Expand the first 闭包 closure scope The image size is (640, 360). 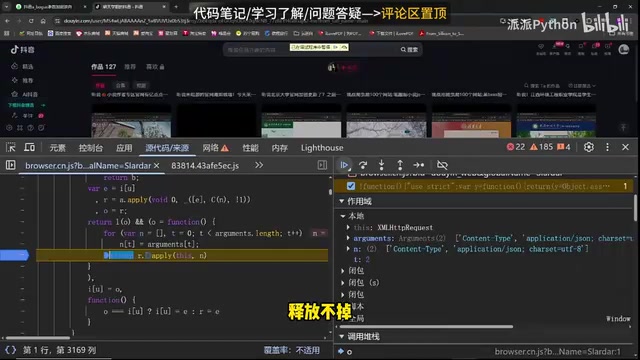point(343,271)
